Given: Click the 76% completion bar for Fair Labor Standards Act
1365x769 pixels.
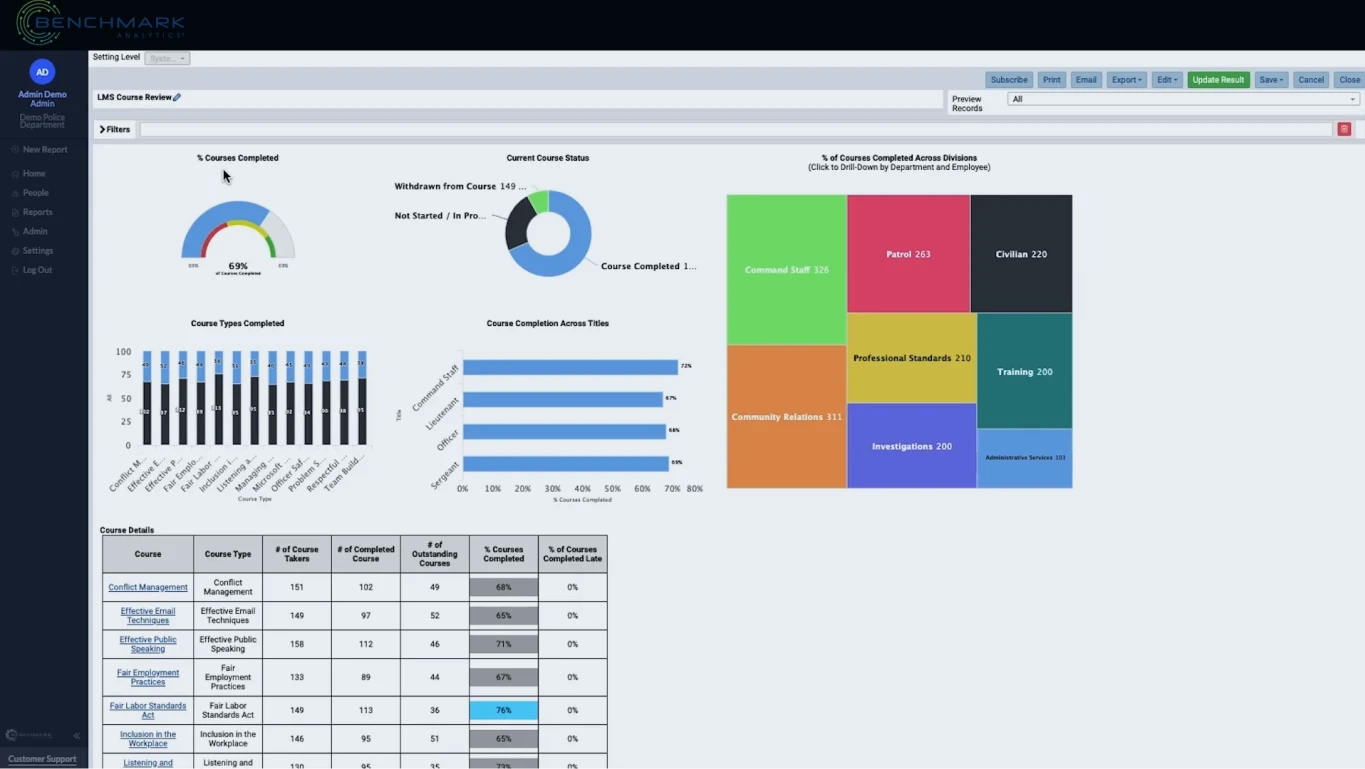Looking at the screenshot, I should click(503, 710).
